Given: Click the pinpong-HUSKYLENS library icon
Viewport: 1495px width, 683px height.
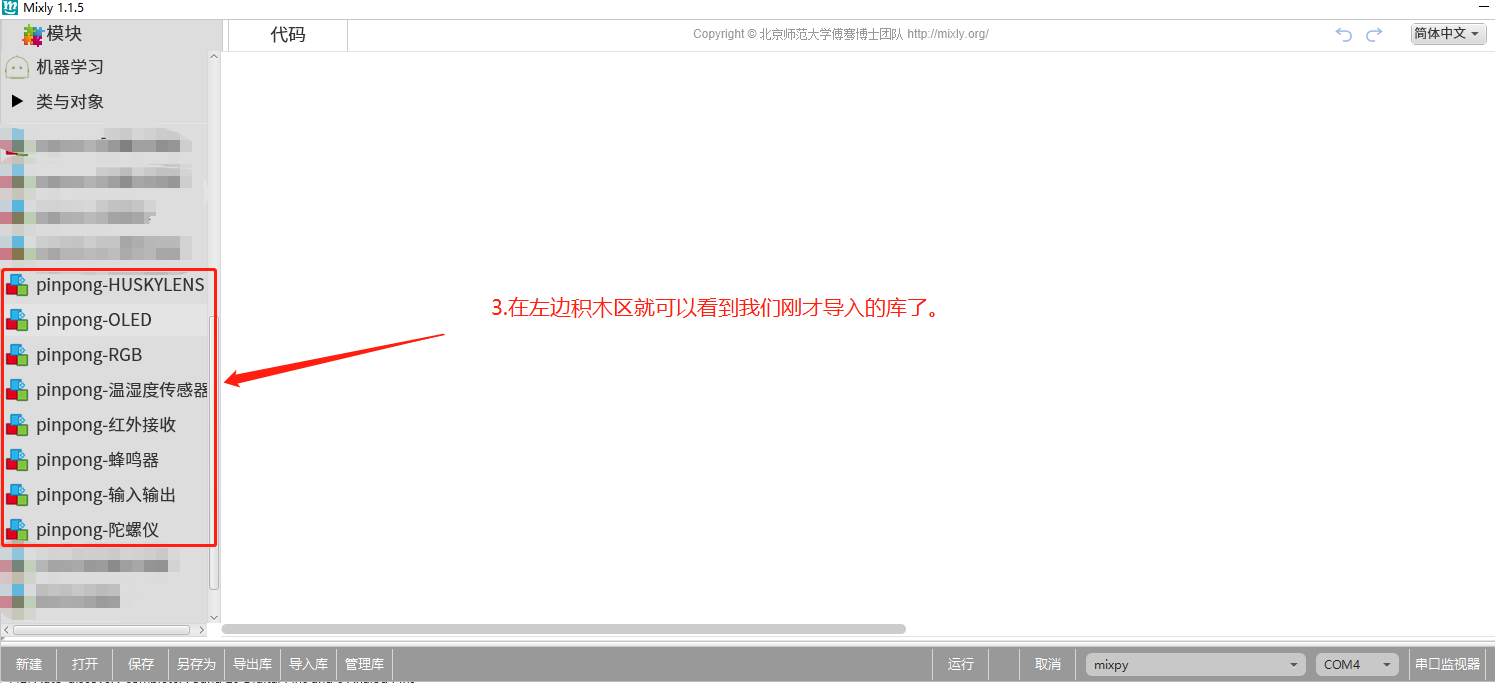Looking at the screenshot, I should point(17,285).
